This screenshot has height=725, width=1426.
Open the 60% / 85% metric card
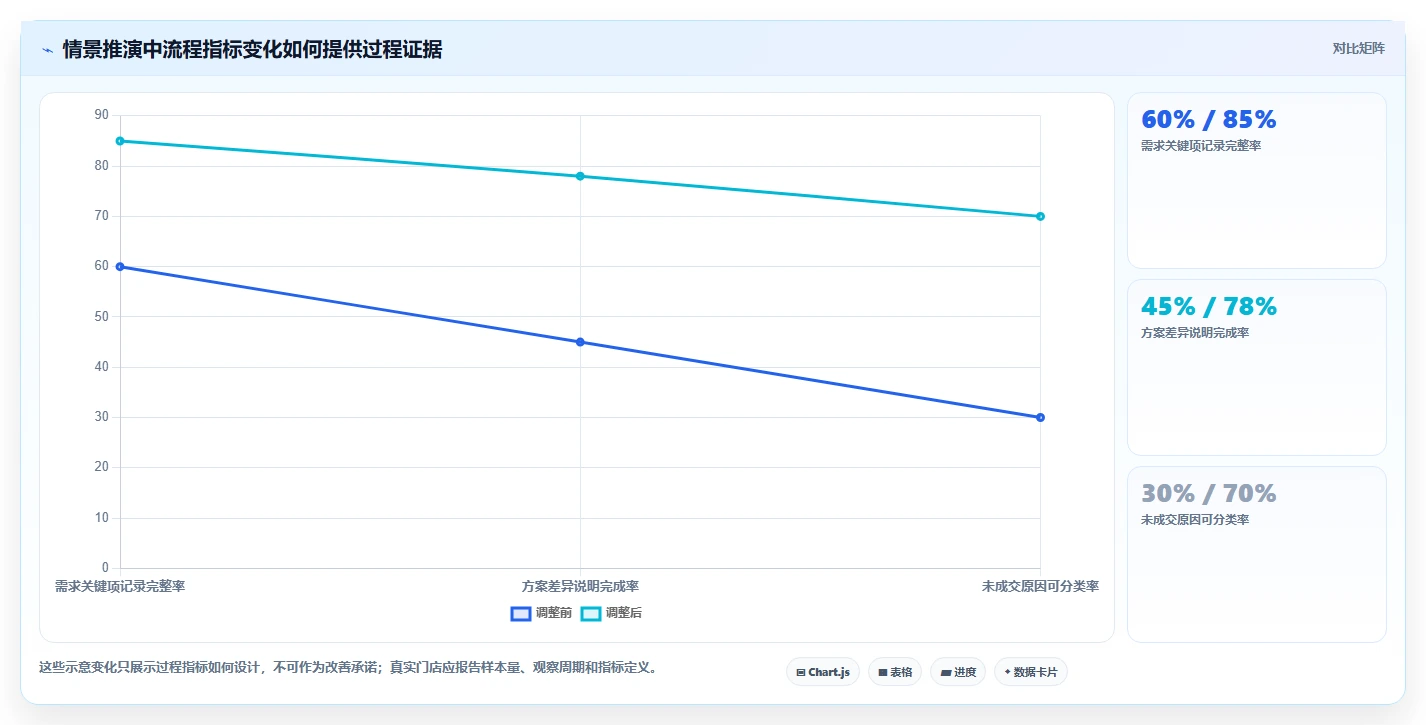coord(1257,181)
